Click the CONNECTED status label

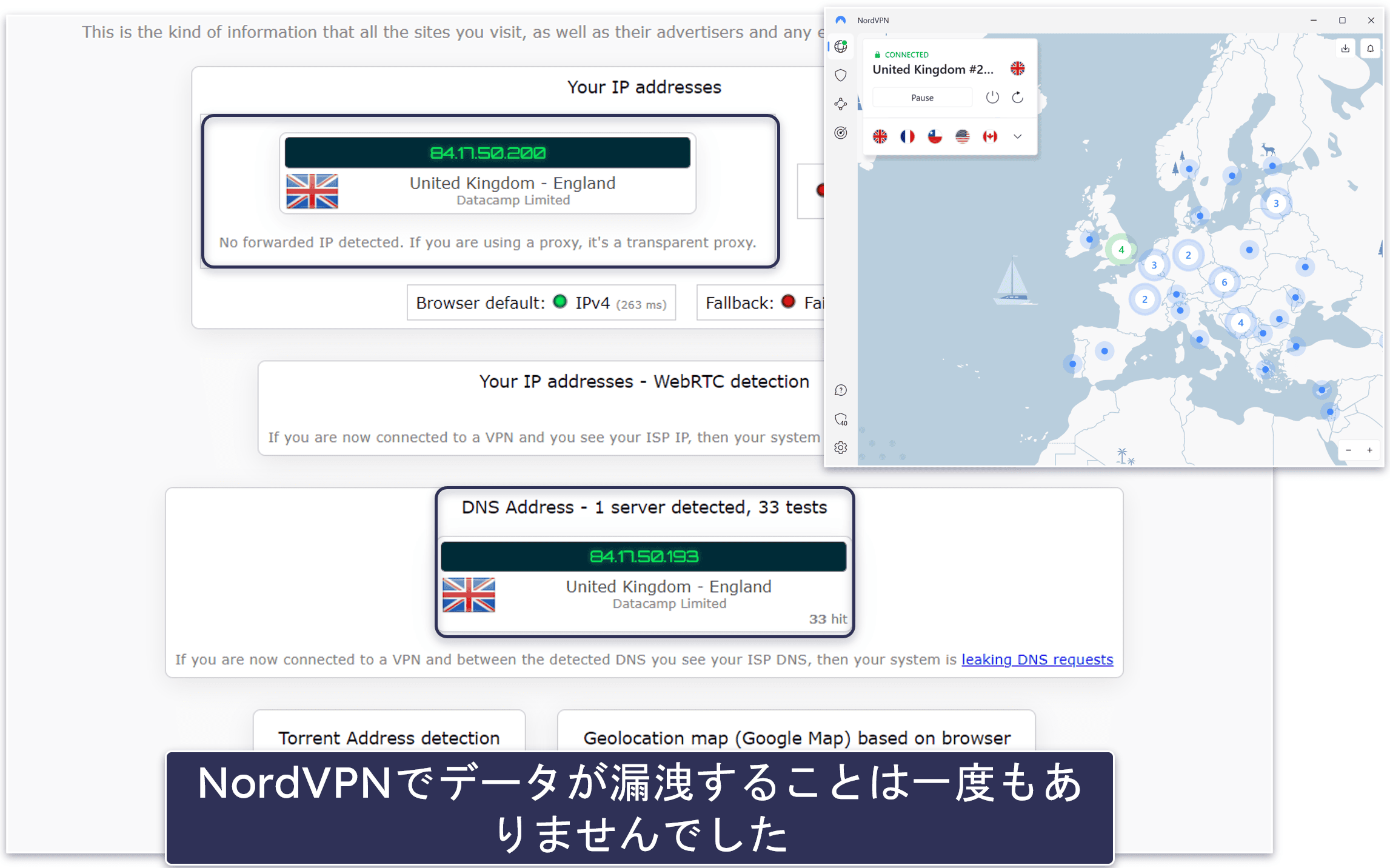pos(906,55)
